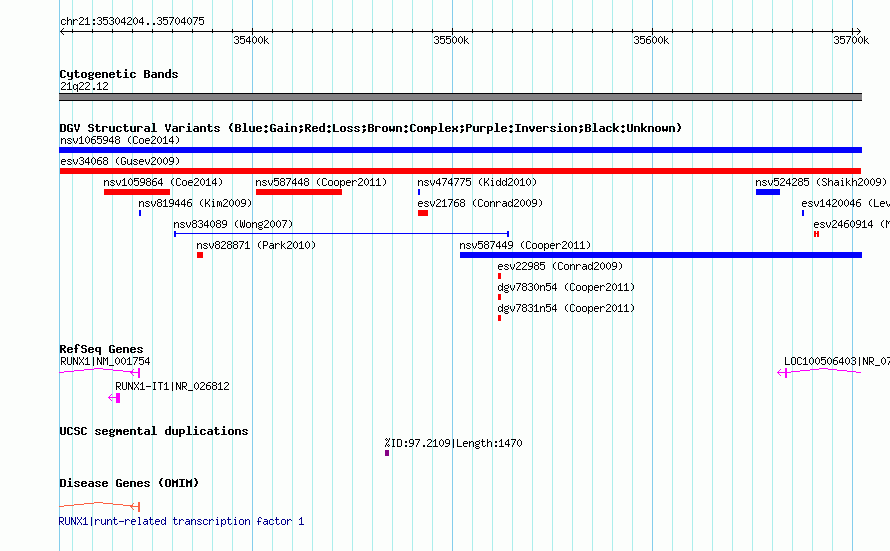Click the nsv834089 thin blue span line
Viewport: 890px width, 551px height.
tap(341, 234)
